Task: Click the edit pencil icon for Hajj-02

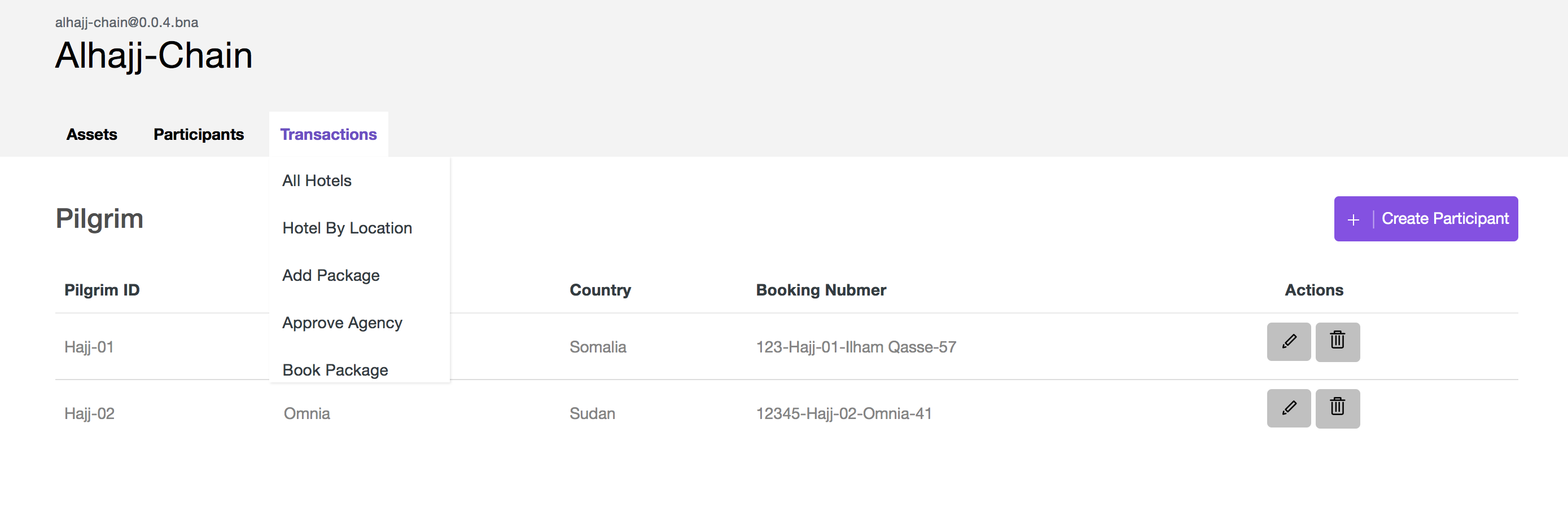Action: click(x=1288, y=408)
